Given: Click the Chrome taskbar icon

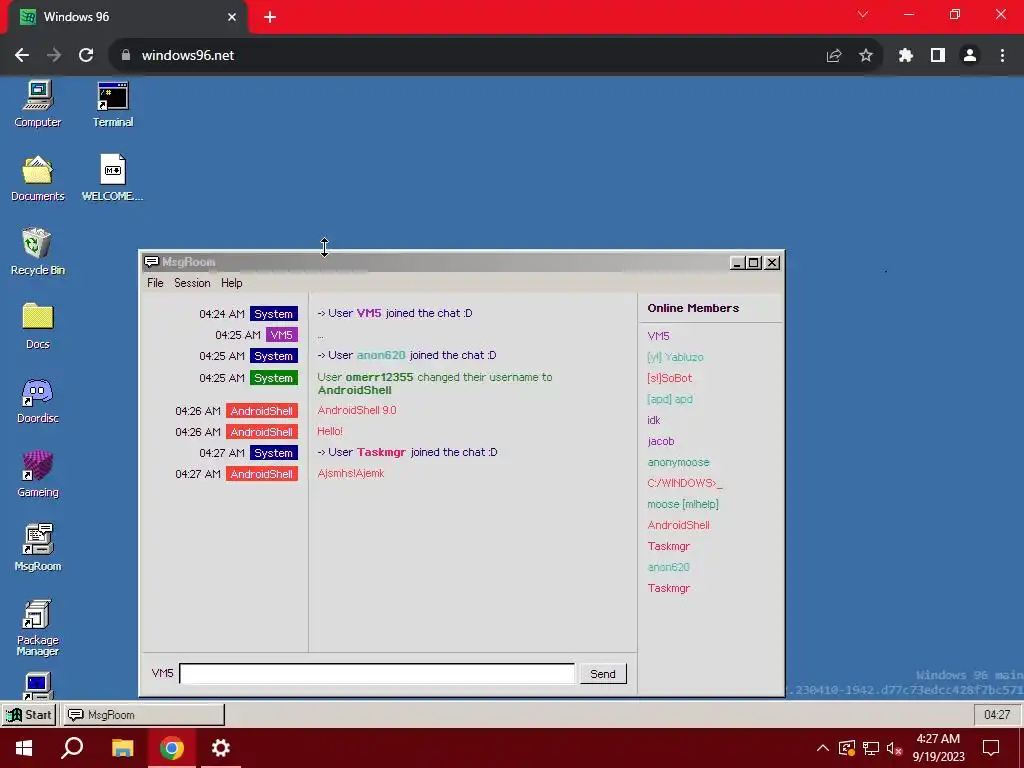Looking at the screenshot, I should (172, 748).
